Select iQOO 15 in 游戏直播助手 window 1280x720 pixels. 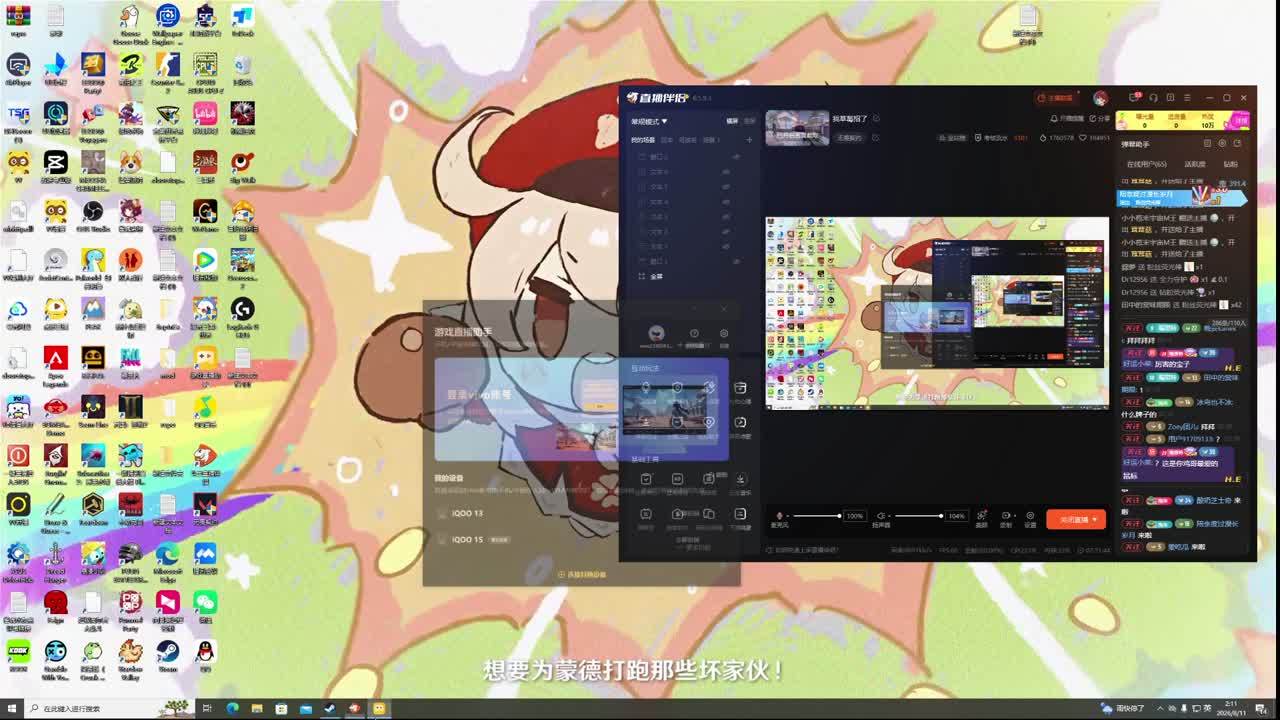[466, 540]
